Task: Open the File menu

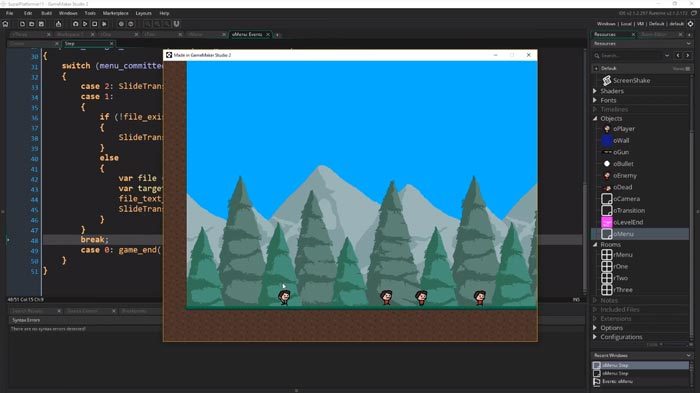Action: tap(9, 13)
